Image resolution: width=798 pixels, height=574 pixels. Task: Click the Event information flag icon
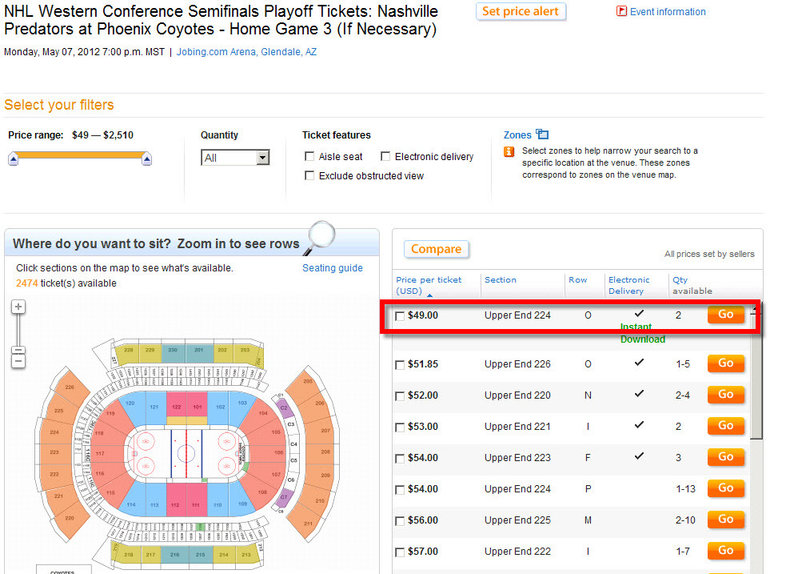tap(621, 11)
